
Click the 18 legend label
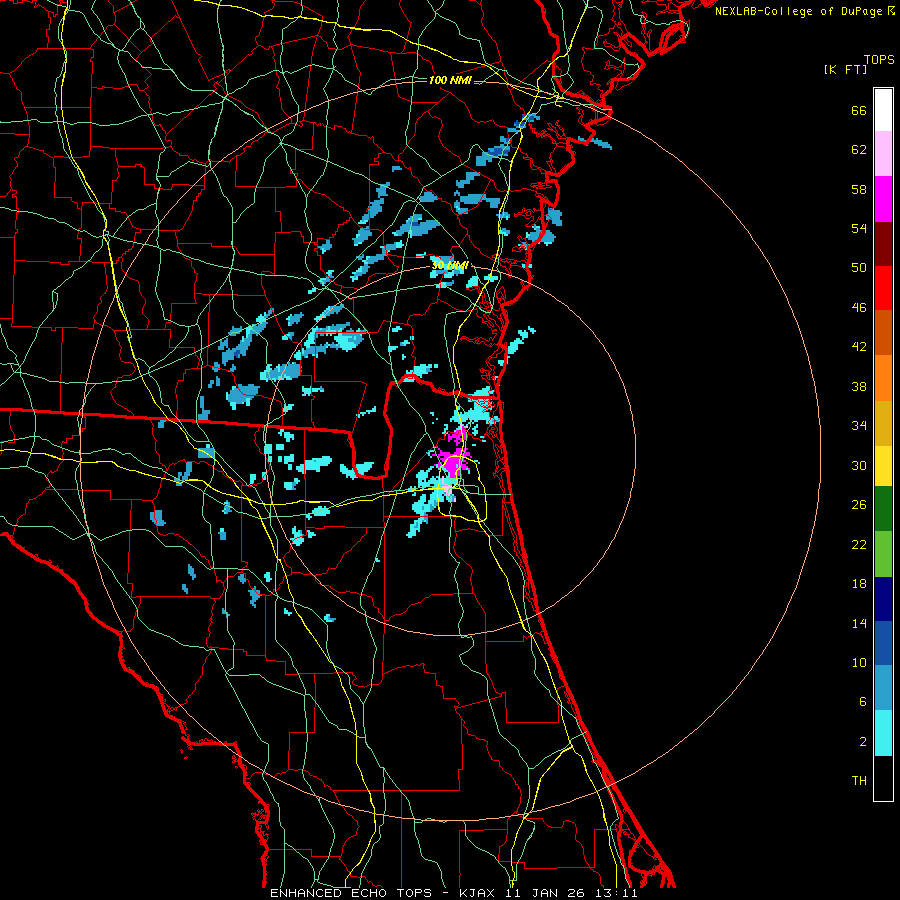point(859,584)
